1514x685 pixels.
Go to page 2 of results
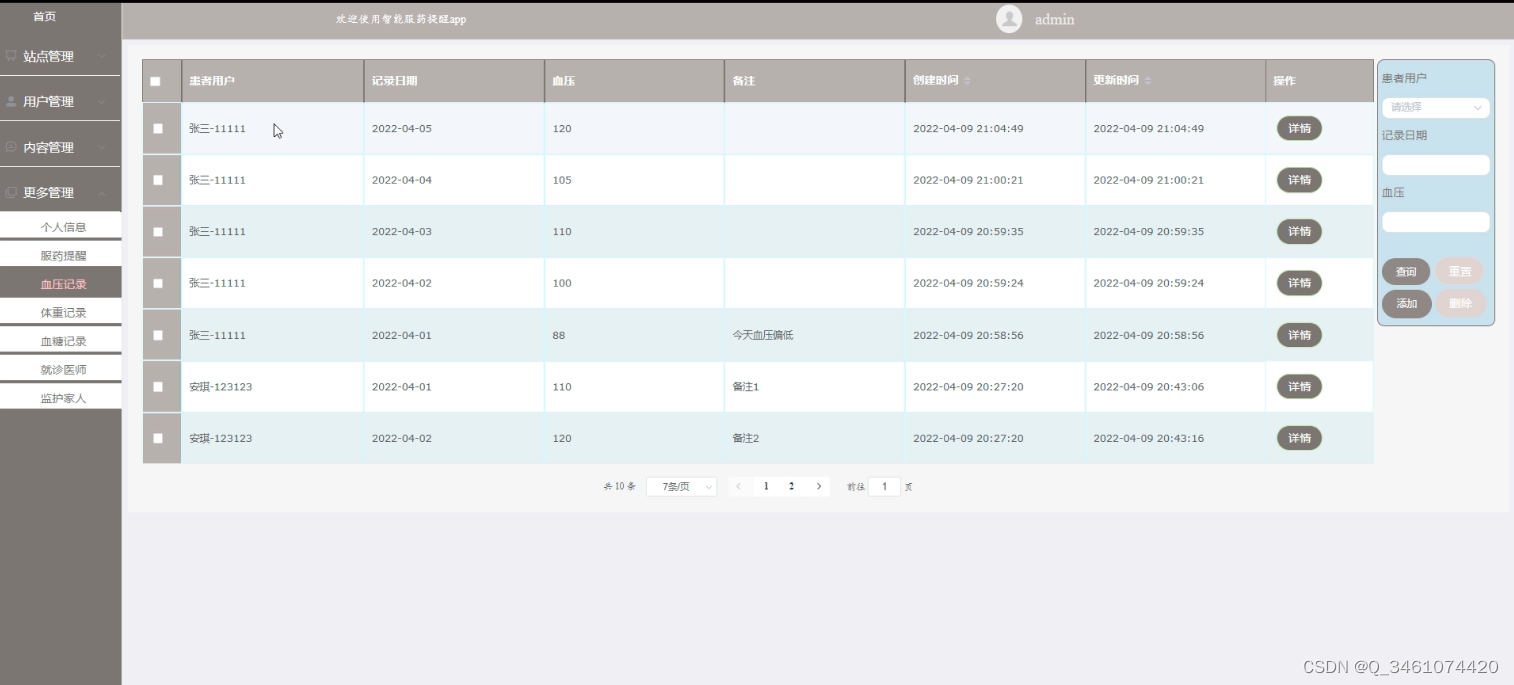click(x=791, y=486)
